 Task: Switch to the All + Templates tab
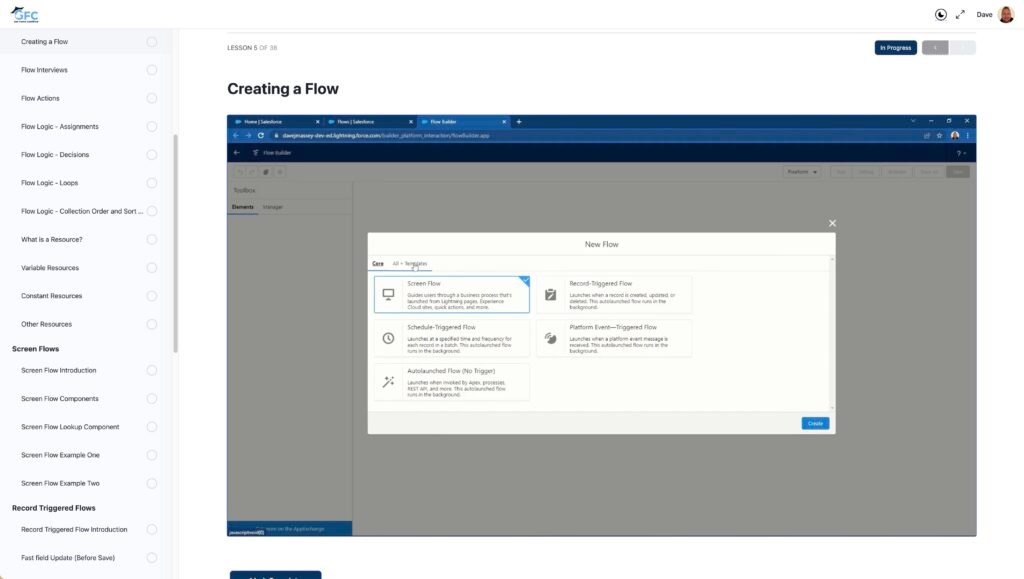coord(409,264)
